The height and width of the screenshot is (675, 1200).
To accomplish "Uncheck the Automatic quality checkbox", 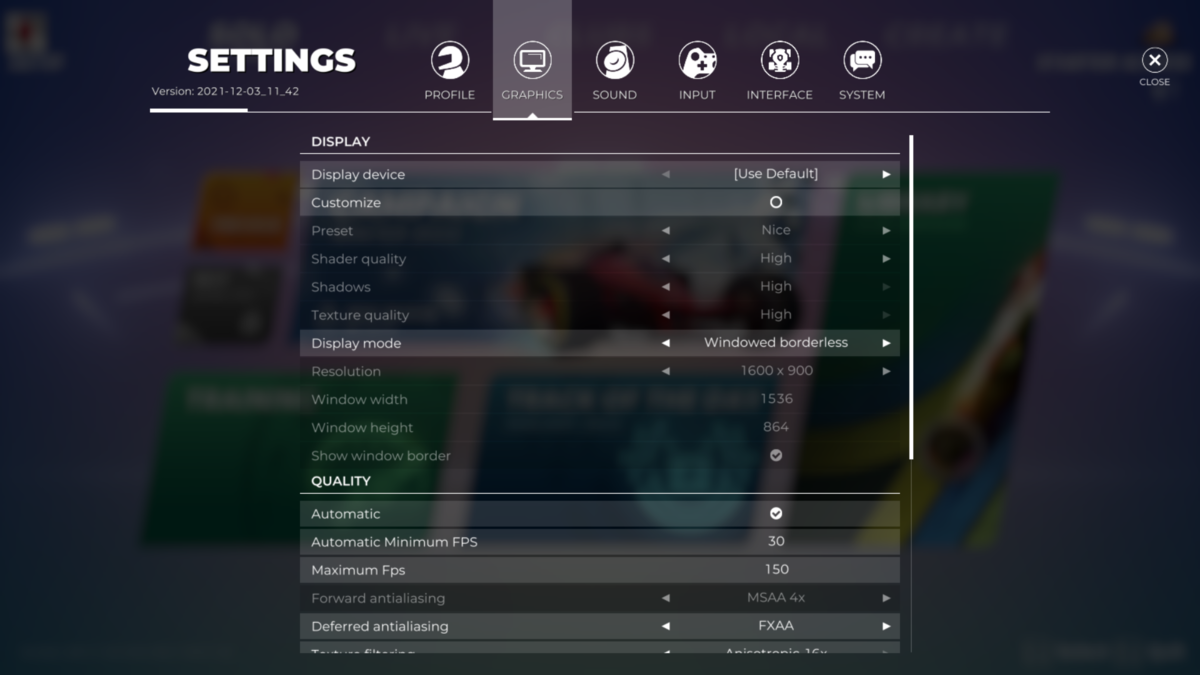I will 776,513.
